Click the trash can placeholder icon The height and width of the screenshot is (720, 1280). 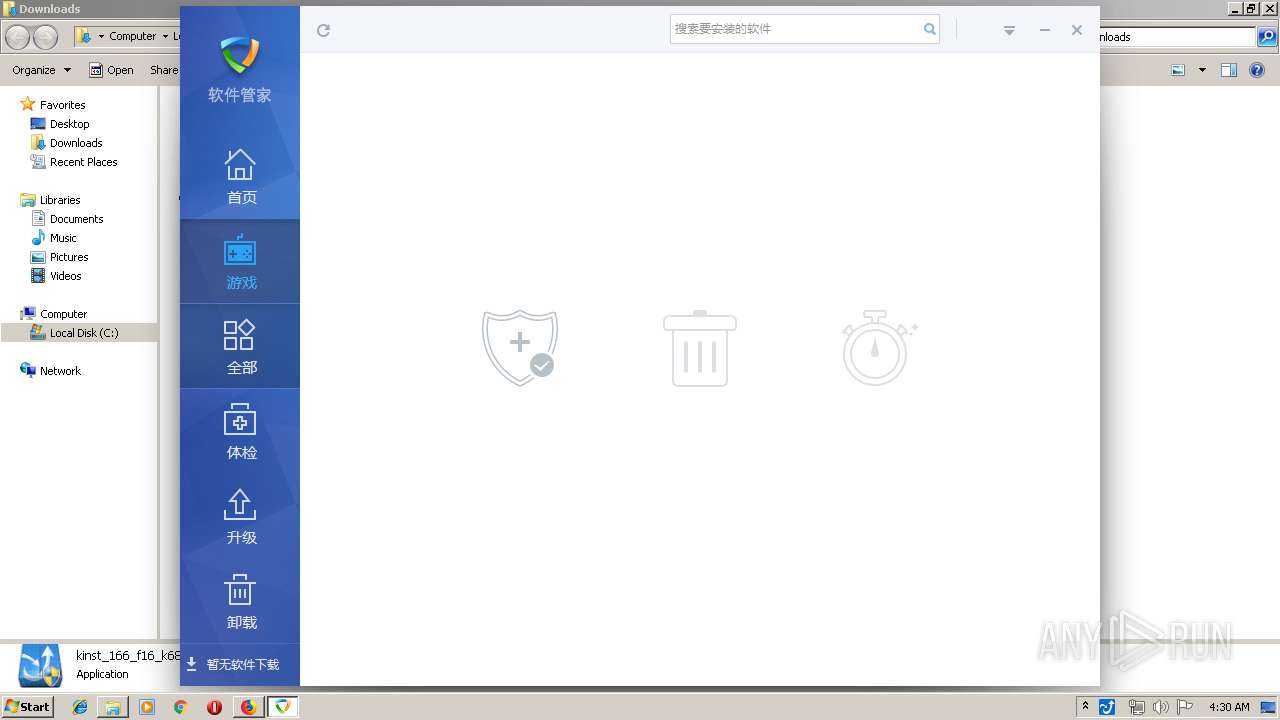pos(700,348)
